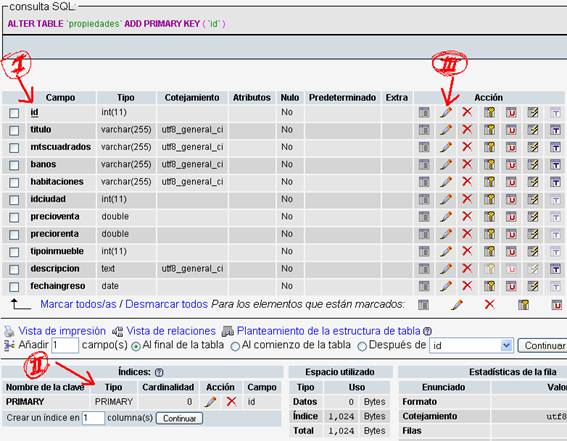Click unique index icon on mtscuadrados row
Image resolution: width=567 pixels, height=441 pixels.
511,147
